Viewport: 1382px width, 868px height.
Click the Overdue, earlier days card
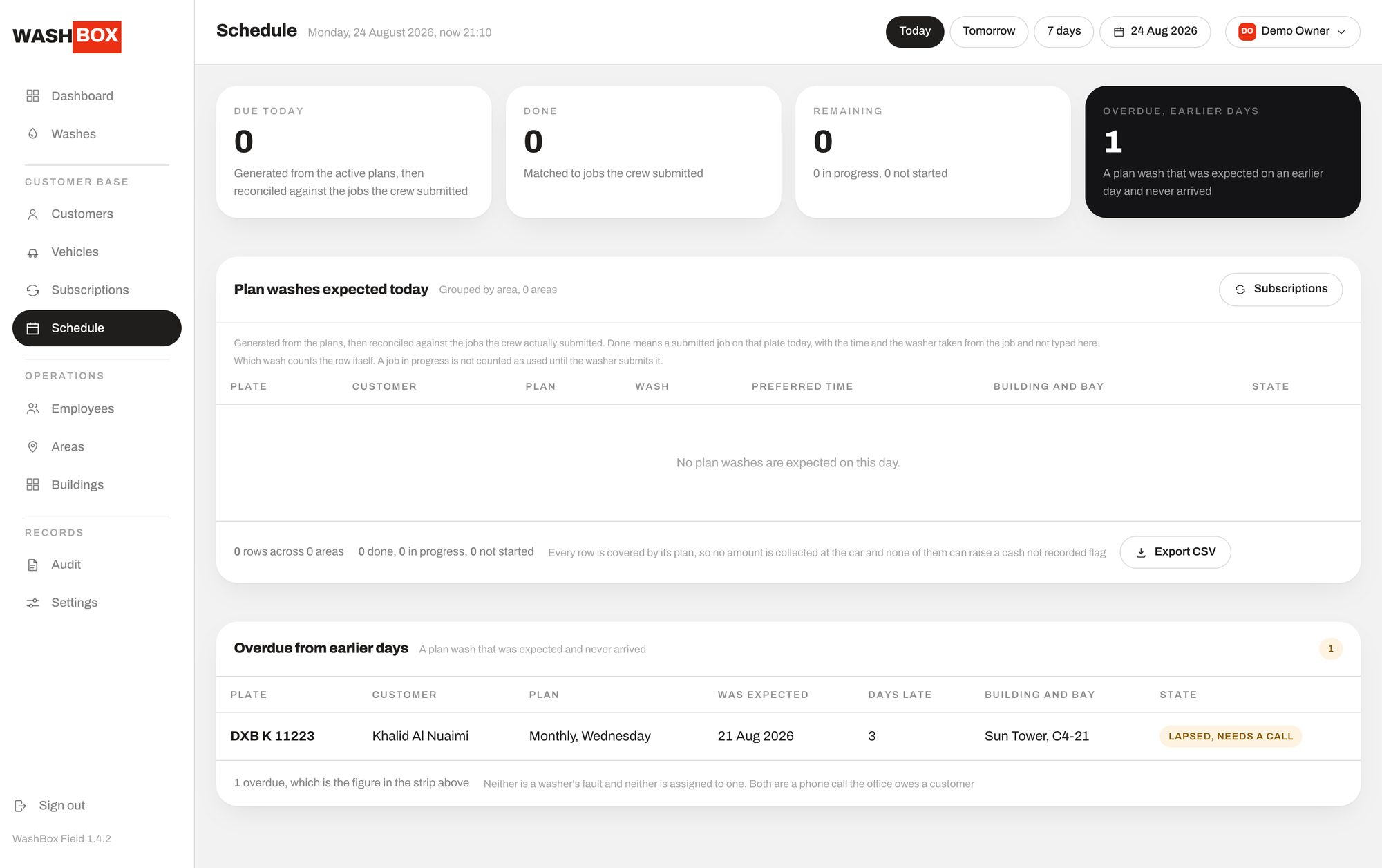click(1222, 152)
